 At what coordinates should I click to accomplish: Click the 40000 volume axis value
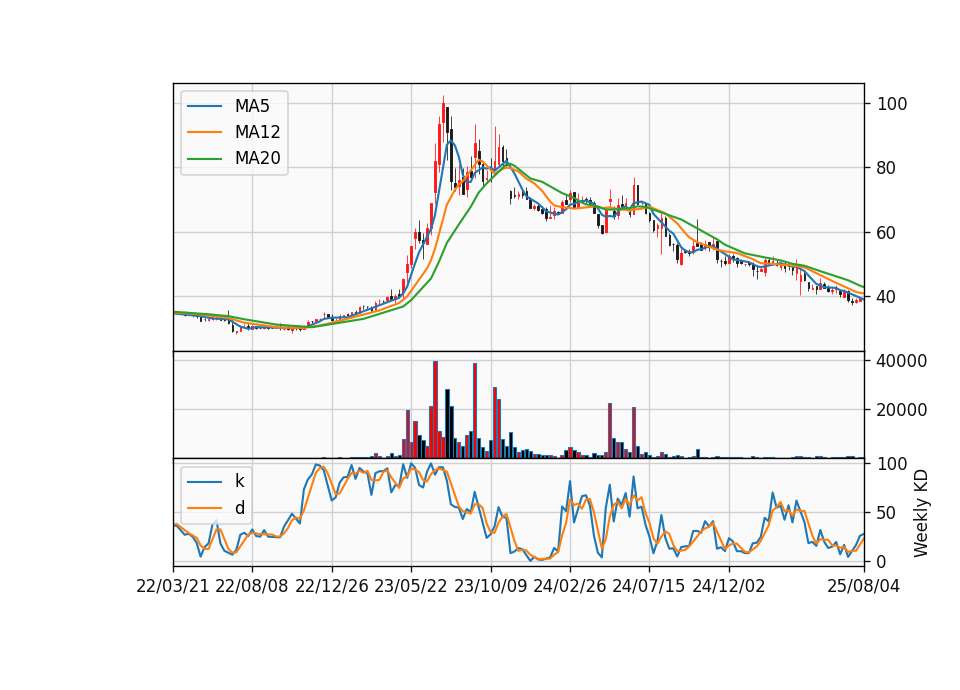click(x=901, y=361)
